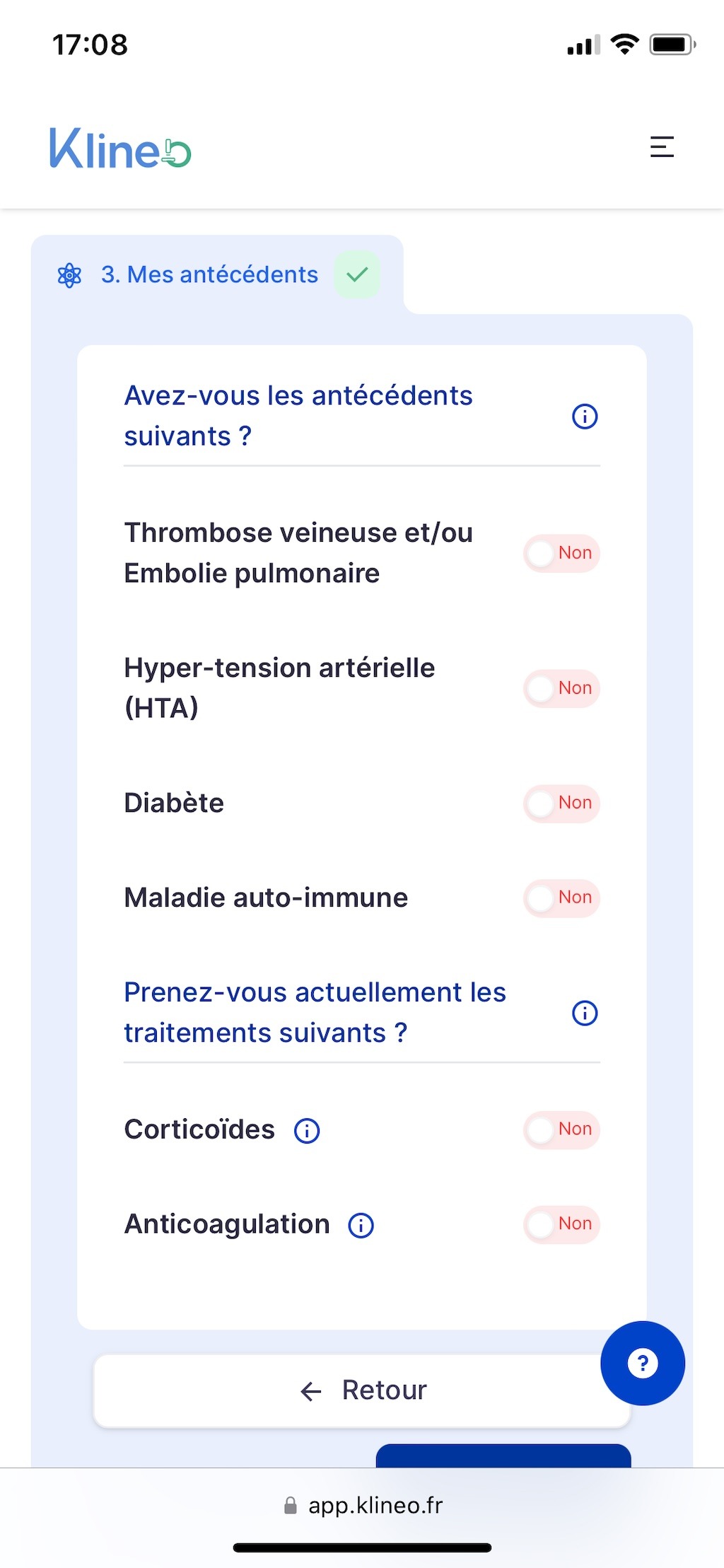Tap info icon beside antécédents question
Screen dimensions: 724x1568
585,417
